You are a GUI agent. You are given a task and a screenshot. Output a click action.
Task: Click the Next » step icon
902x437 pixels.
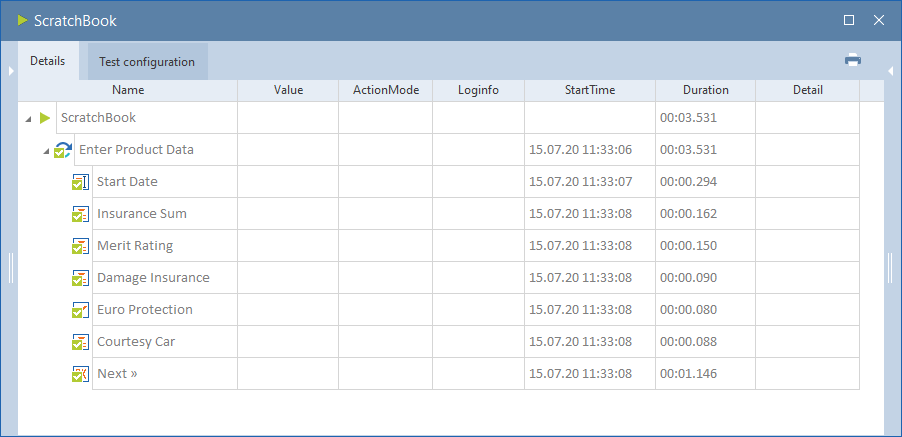(x=81, y=374)
